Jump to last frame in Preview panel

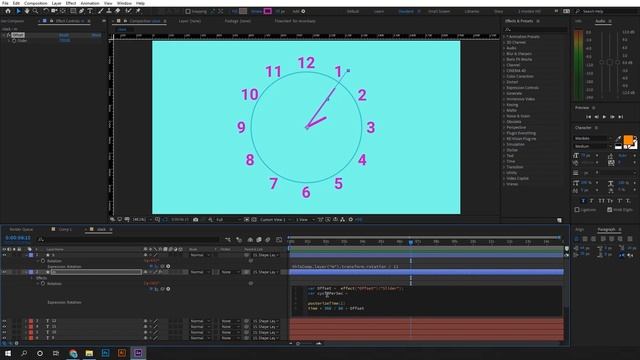[x=621, y=117]
